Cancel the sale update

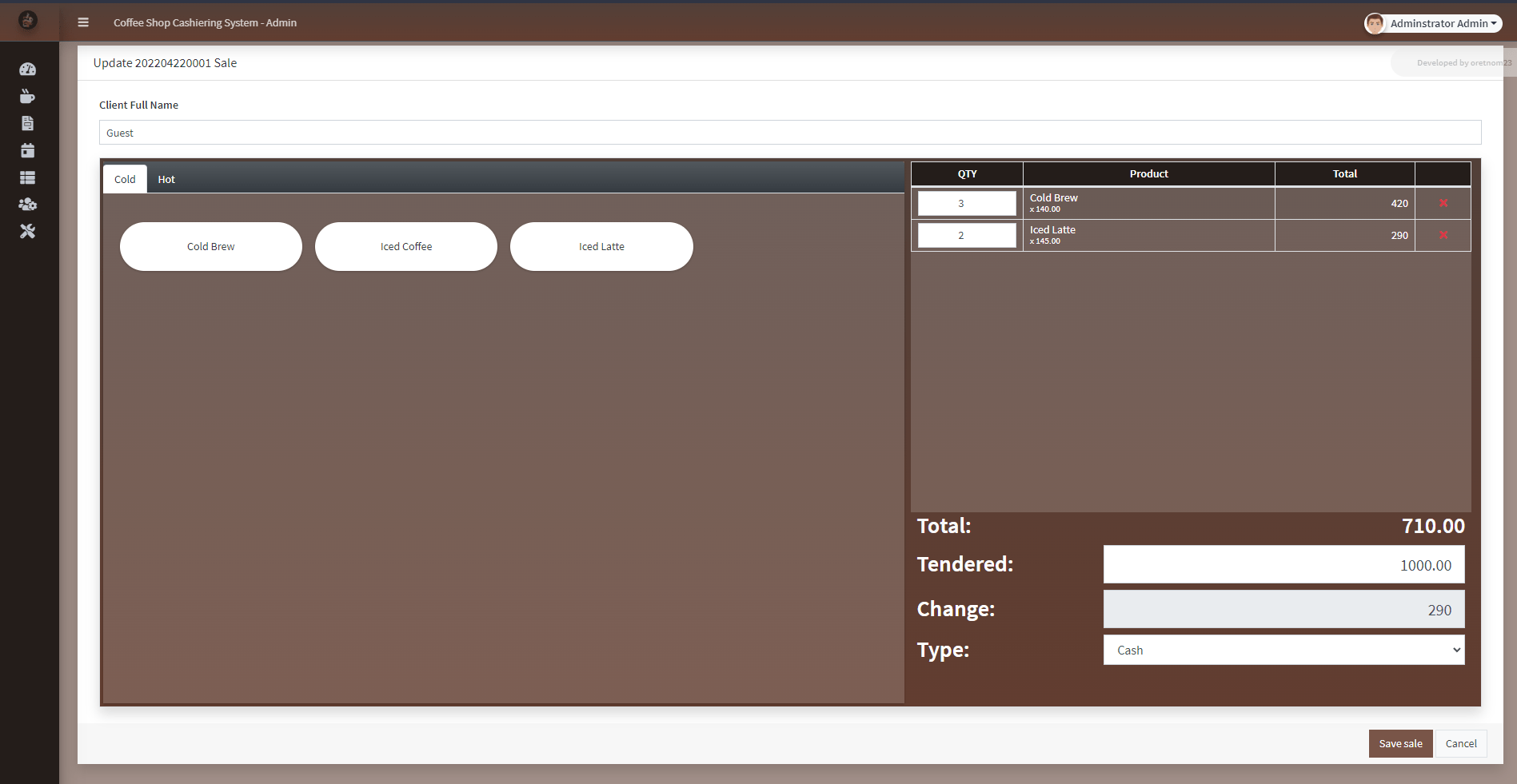[x=1460, y=743]
